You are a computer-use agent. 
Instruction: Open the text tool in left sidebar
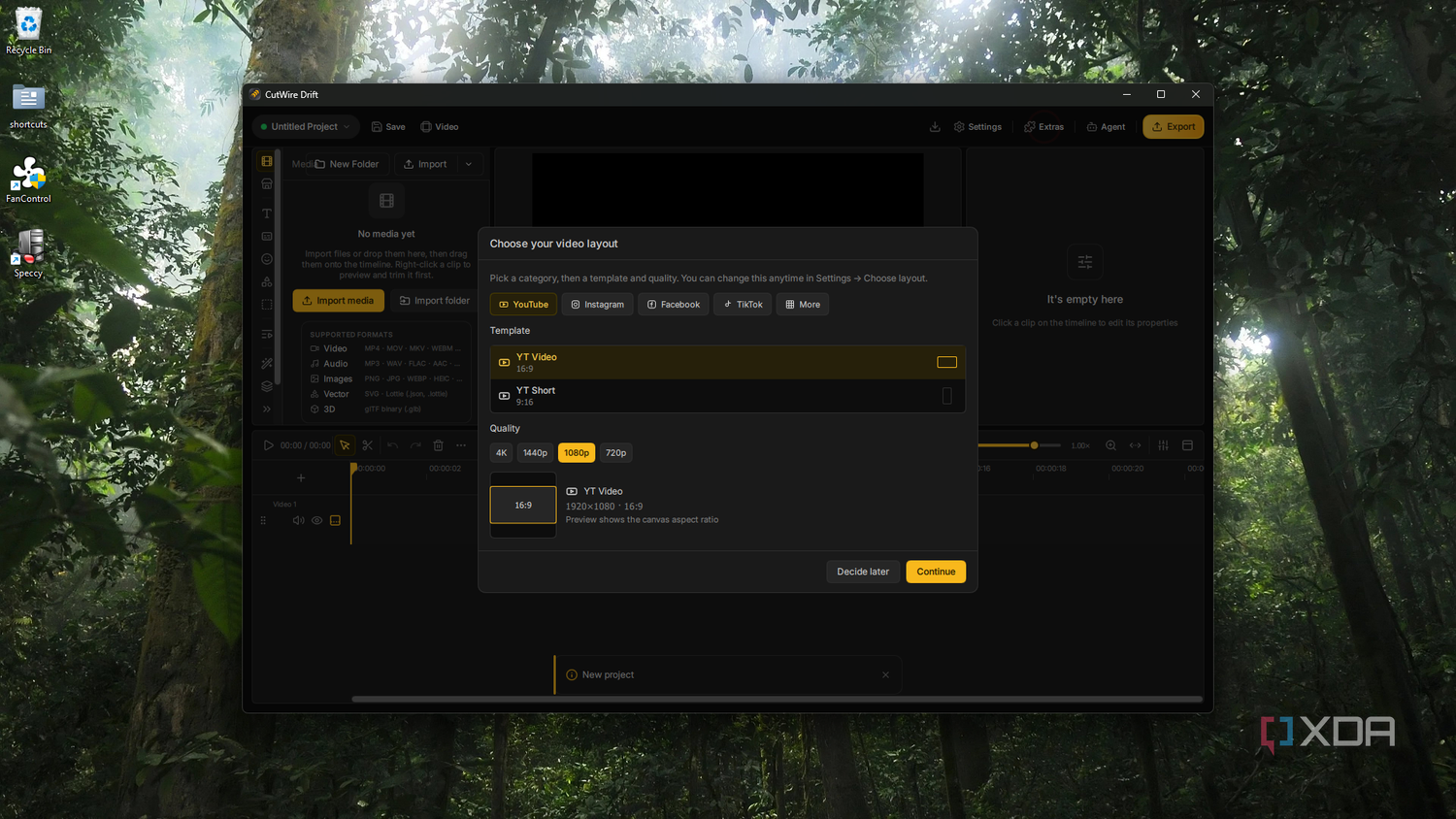[x=267, y=213]
